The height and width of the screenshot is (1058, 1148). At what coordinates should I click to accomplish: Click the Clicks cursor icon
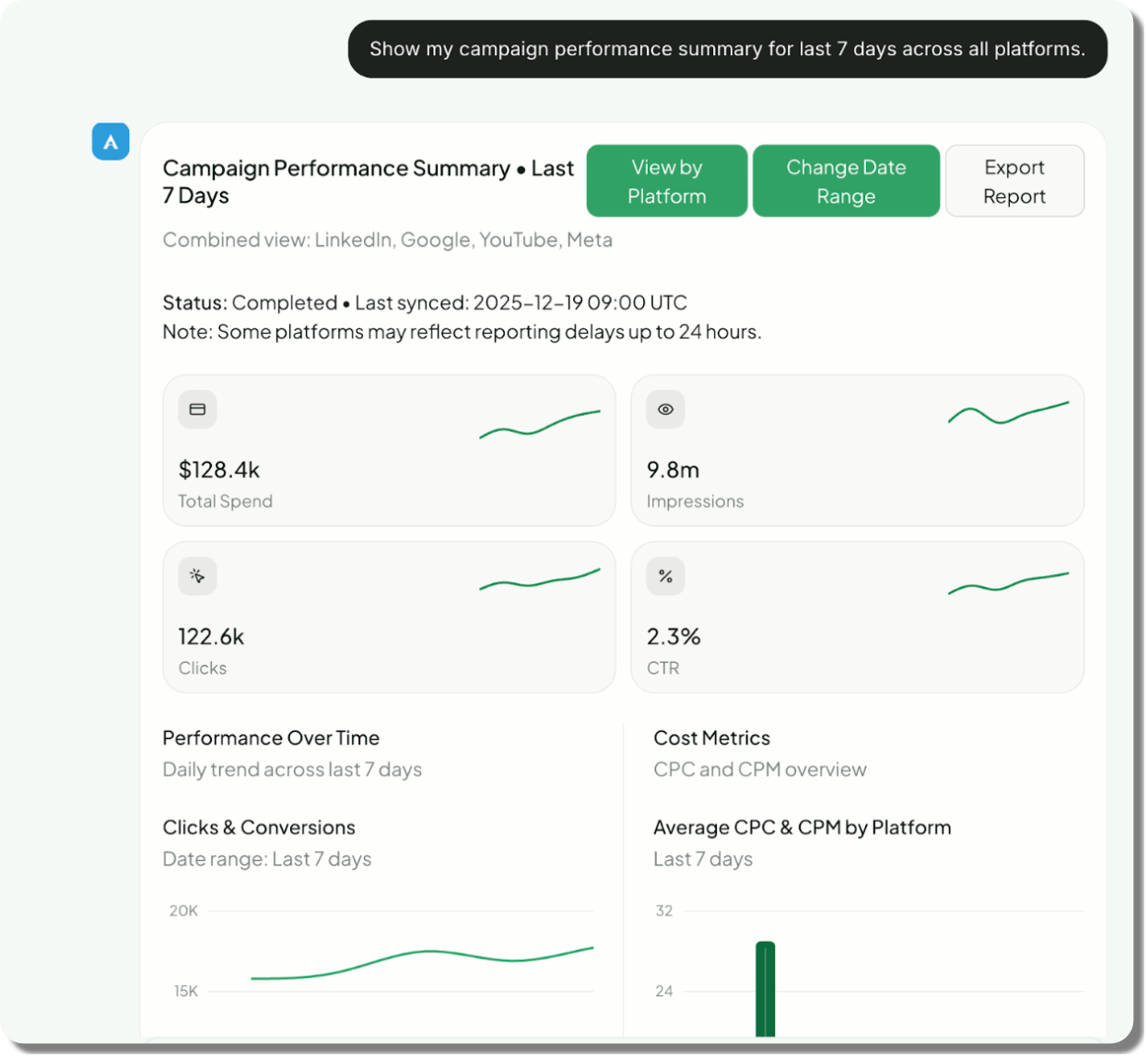point(197,576)
